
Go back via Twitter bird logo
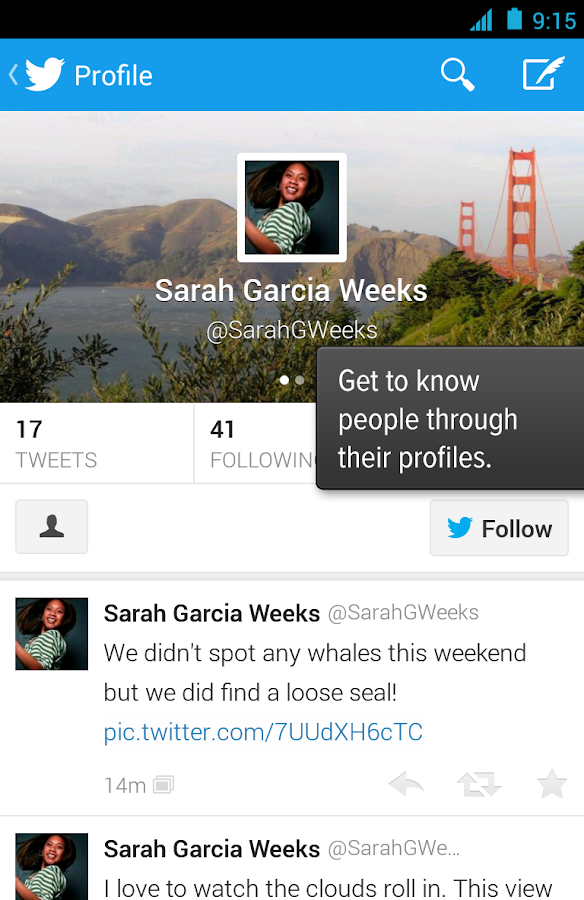tap(44, 75)
